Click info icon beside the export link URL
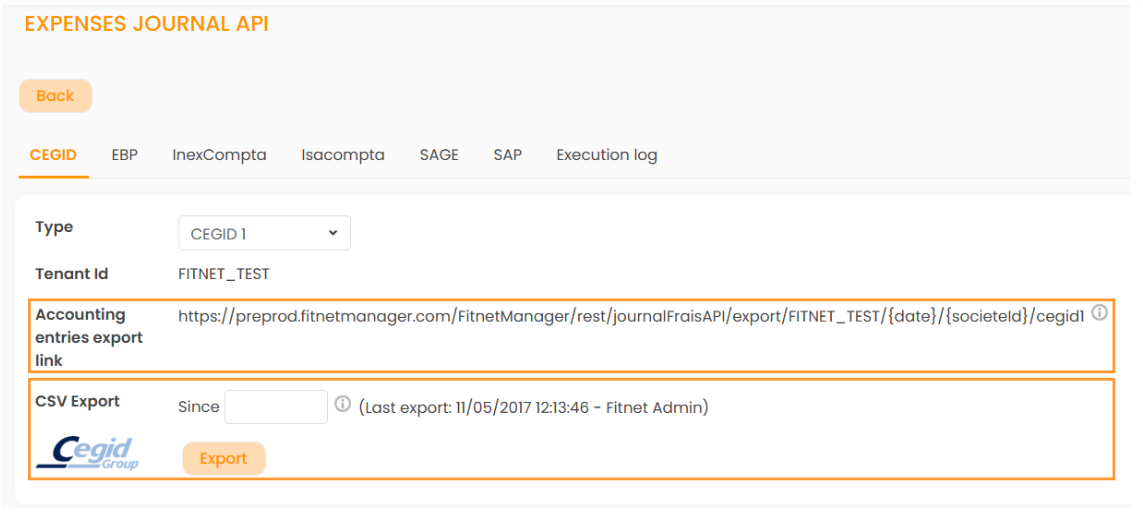 (1099, 313)
